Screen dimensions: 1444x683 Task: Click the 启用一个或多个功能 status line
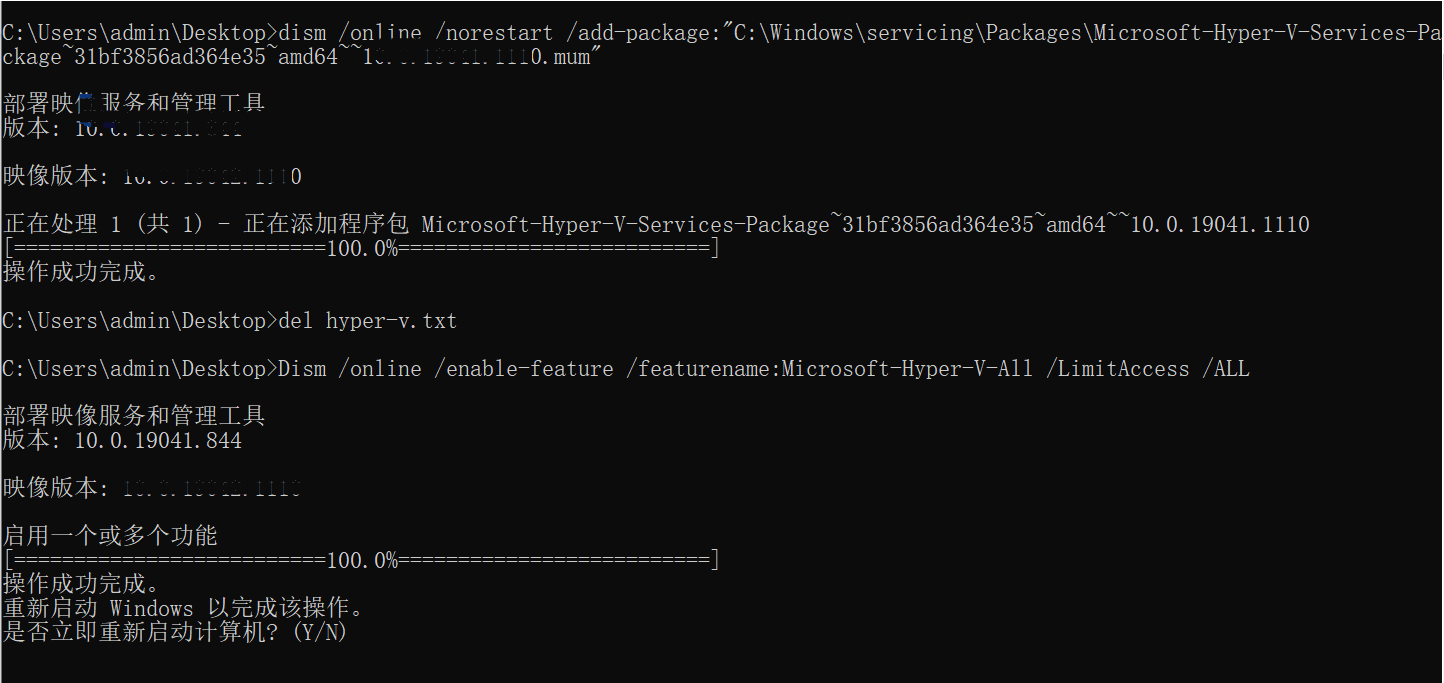pyautogui.click(x=110, y=536)
